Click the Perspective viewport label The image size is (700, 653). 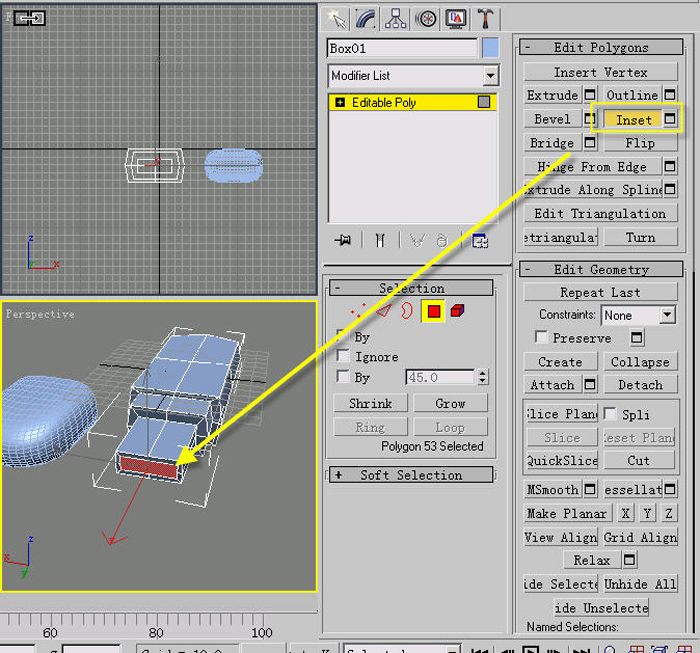(40, 314)
